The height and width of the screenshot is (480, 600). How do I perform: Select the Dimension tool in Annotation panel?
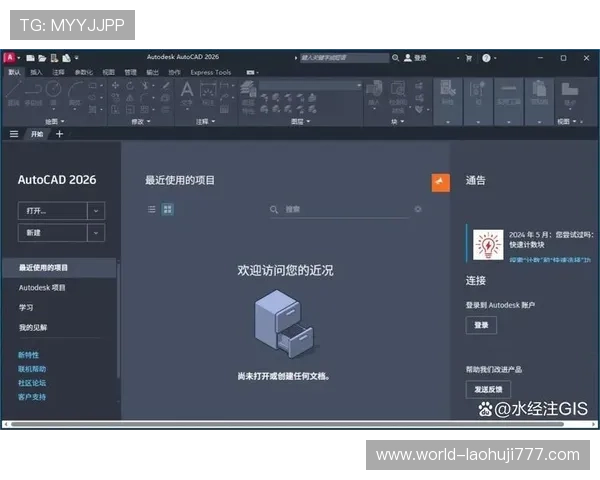click(x=208, y=90)
